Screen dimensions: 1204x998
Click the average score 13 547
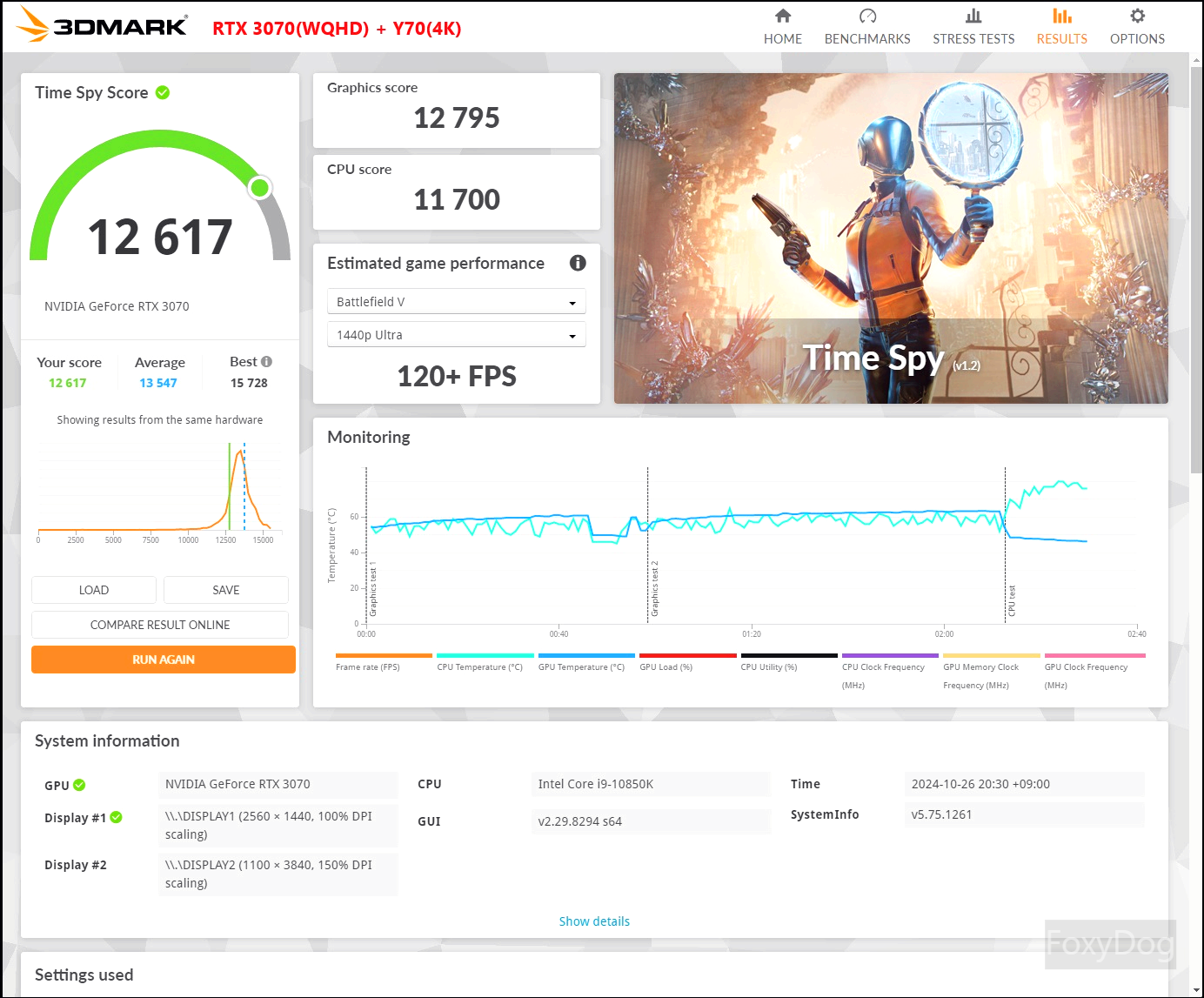[158, 383]
